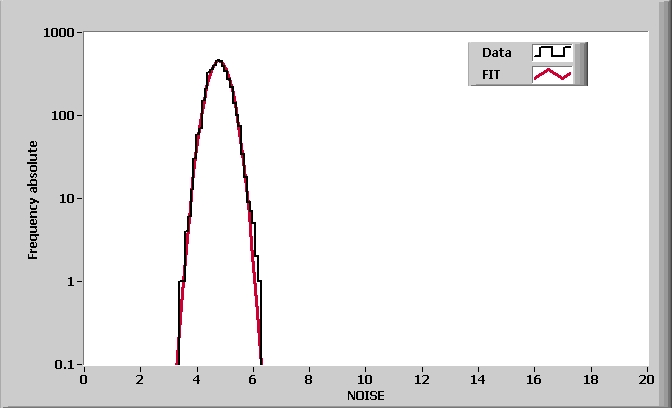Click the 0 x-axis minimum value
Viewport: 672px width, 408px height.
pos(84,379)
